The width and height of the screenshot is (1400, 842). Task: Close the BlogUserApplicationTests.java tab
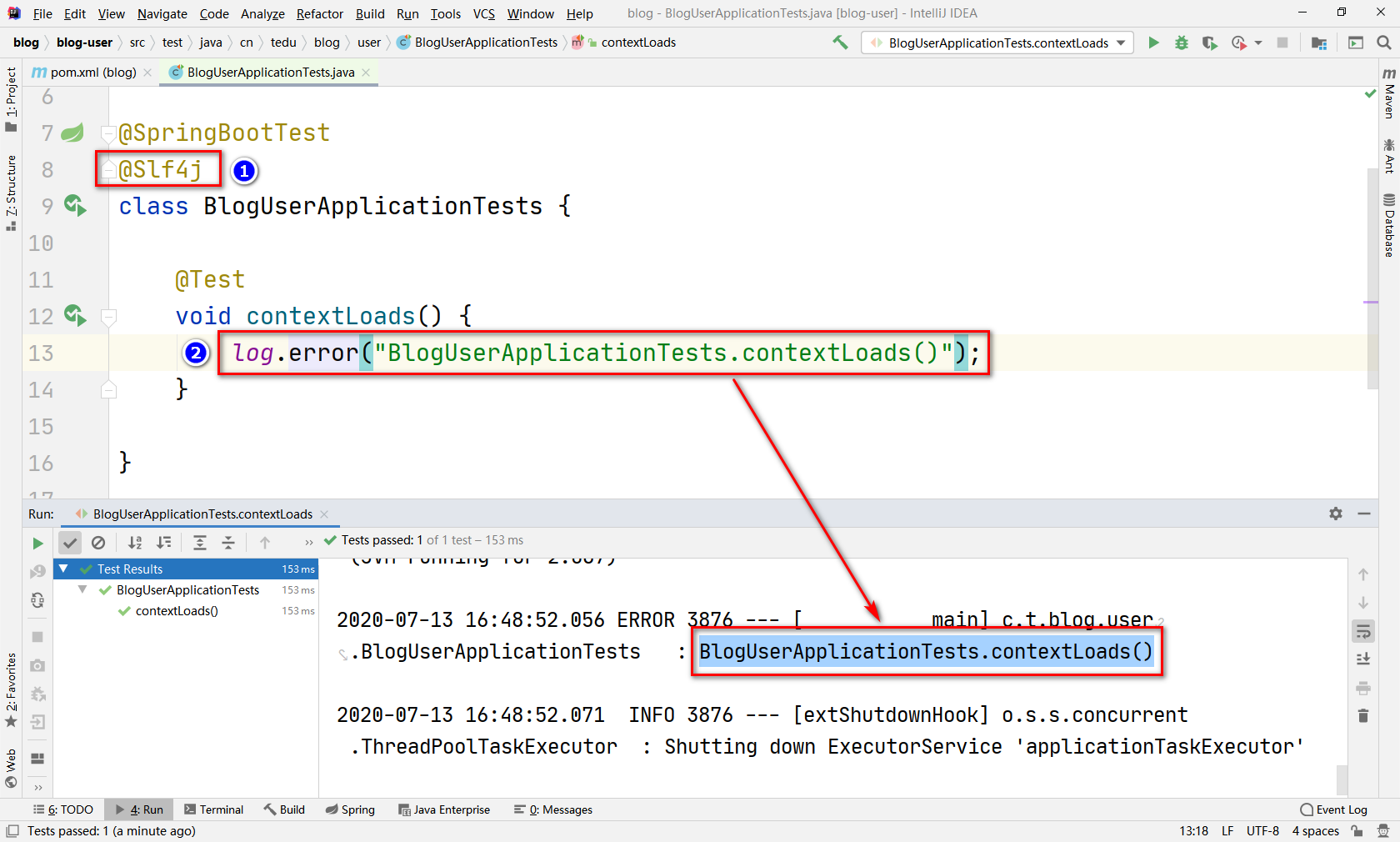coord(366,73)
